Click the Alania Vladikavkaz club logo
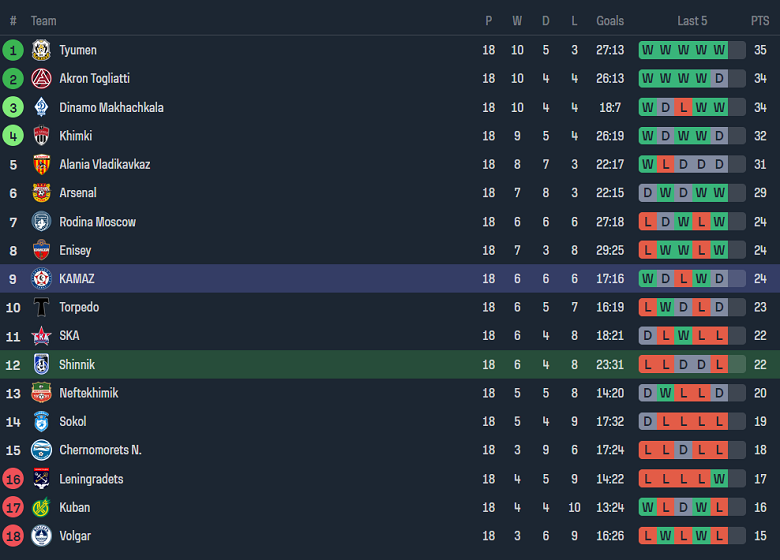780x560 pixels. [41, 164]
